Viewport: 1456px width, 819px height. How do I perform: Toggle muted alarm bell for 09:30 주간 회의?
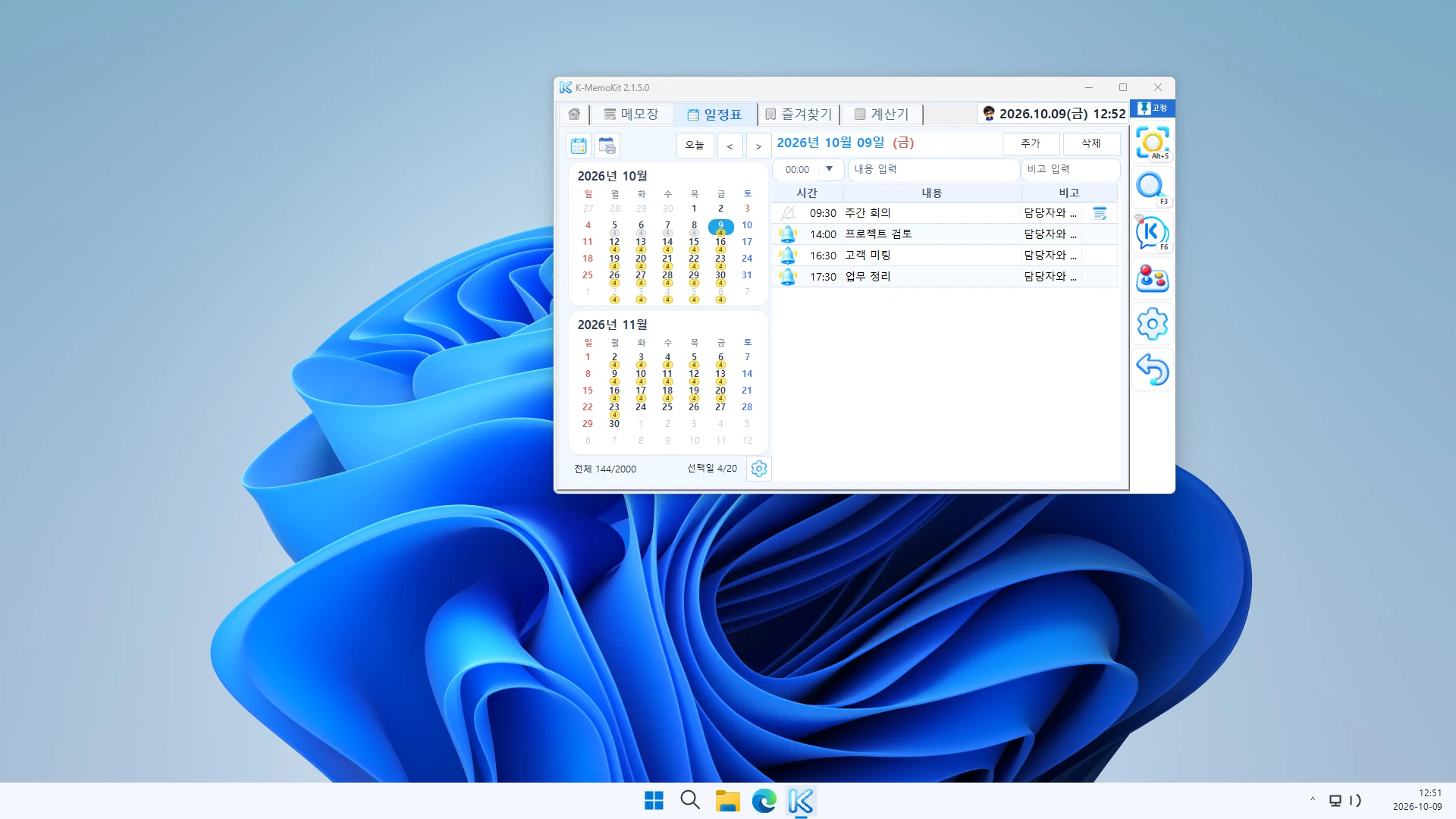click(789, 213)
